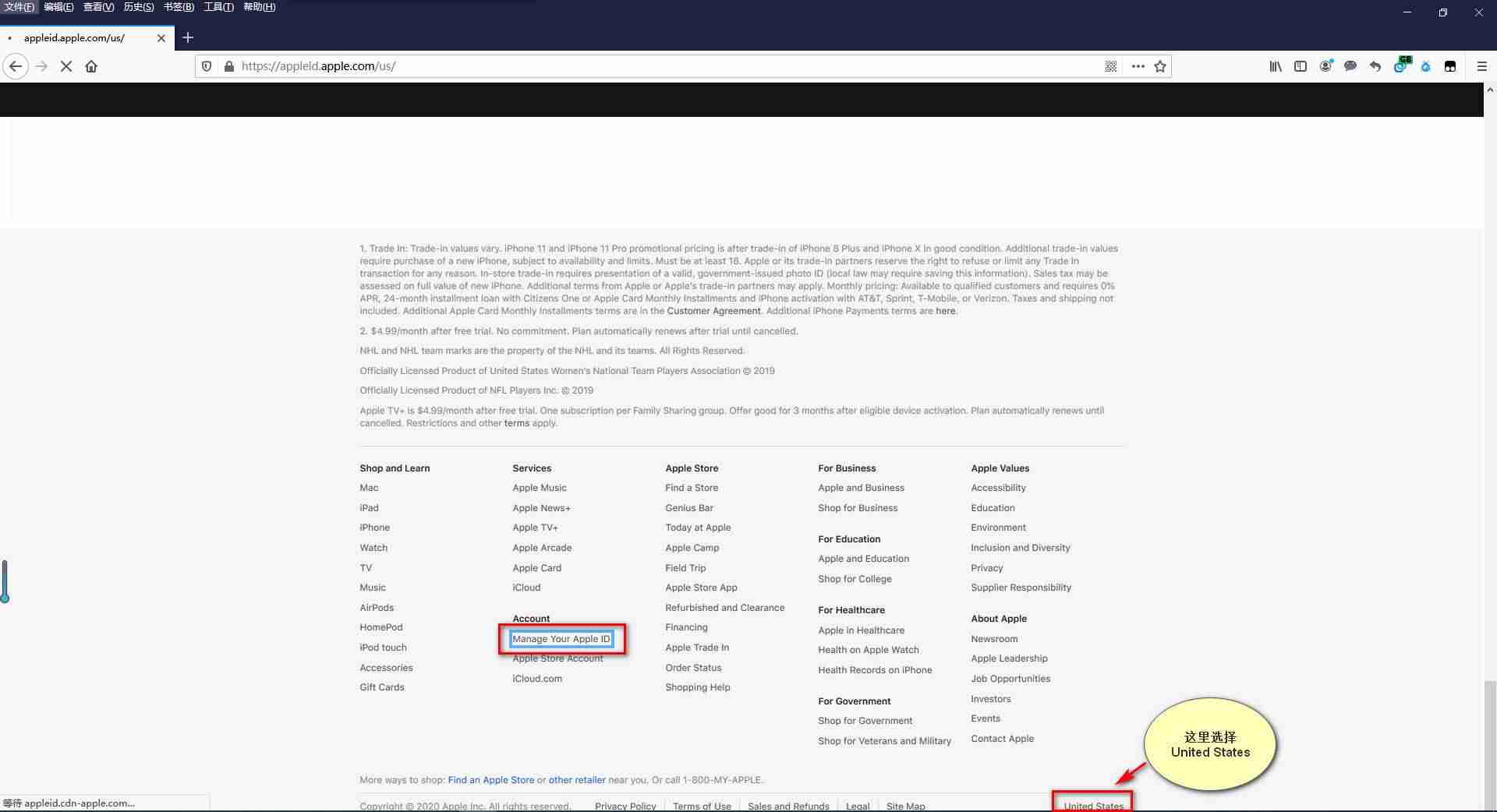Image resolution: width=1497 pixels, height=812 pixels.
Task: Open Find a Store link
Action: pyautogui.click(x=692, y=488)
